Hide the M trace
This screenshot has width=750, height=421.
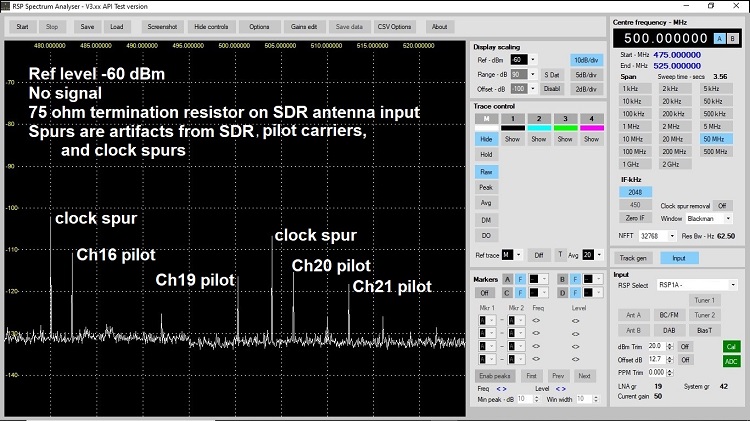(486, 140)
